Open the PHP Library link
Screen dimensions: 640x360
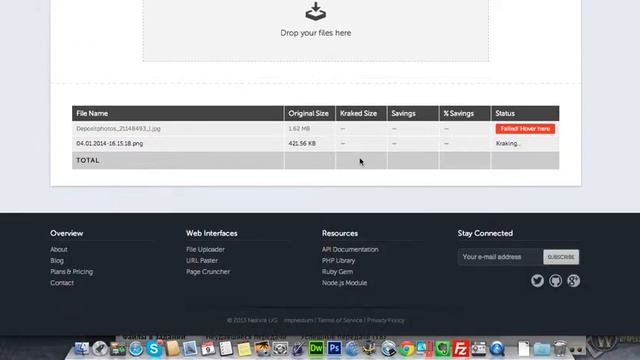coord(338,260)
